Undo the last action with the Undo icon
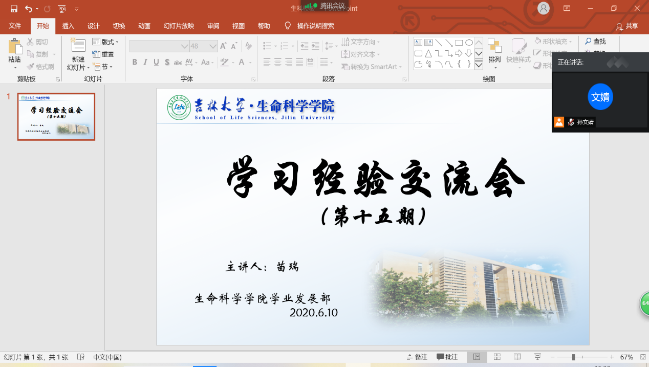 click(x=29, y=8)
